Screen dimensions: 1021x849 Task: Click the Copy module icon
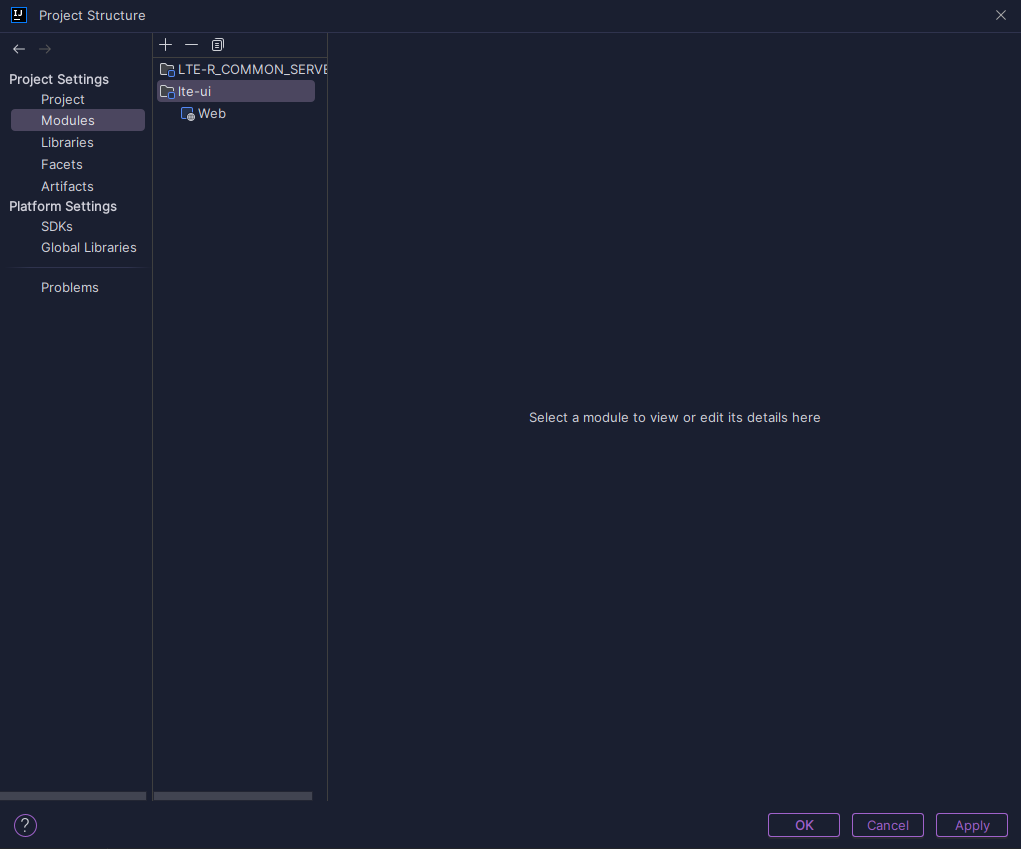click(217, 44)
